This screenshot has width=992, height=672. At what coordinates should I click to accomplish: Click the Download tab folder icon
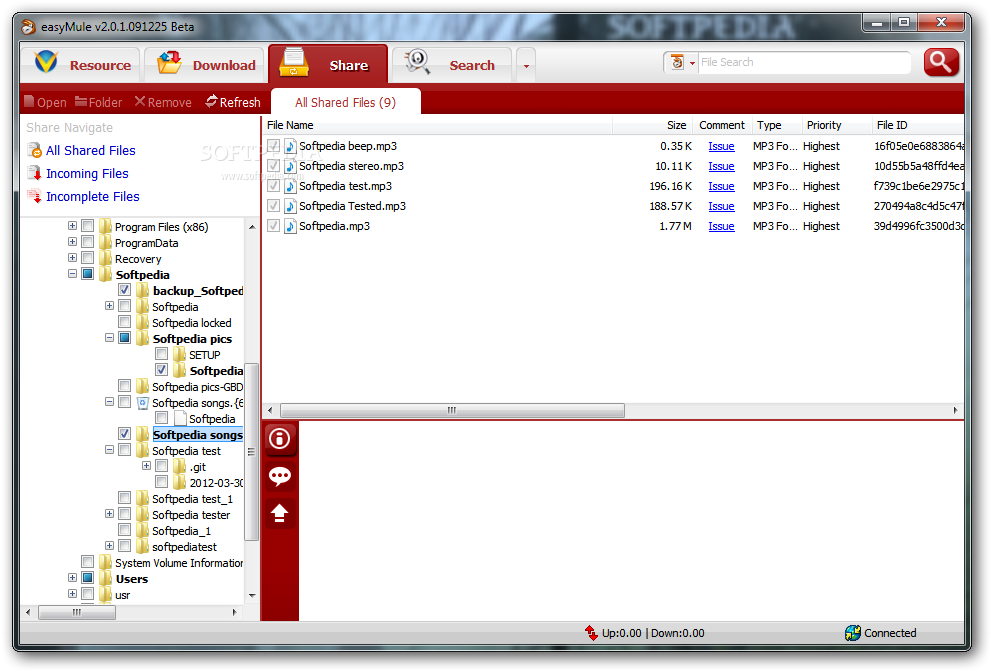(169, 63)
